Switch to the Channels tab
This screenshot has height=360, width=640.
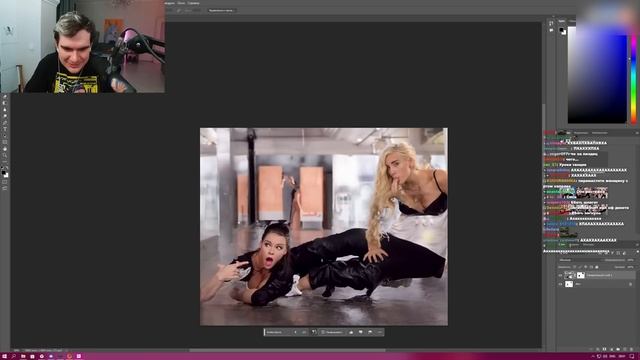pos(574,244)
